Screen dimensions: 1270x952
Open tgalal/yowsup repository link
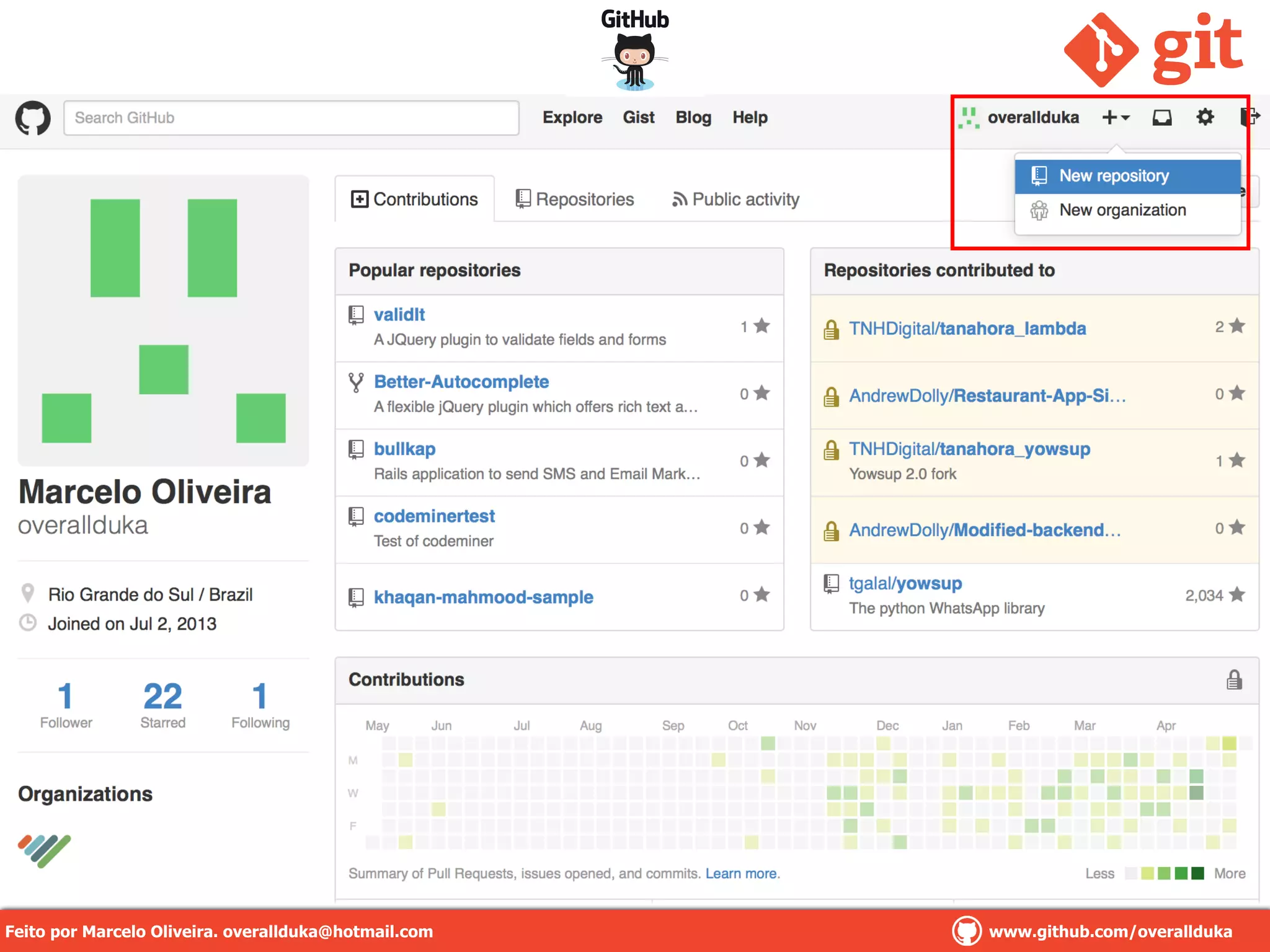[x=905, y=584]
